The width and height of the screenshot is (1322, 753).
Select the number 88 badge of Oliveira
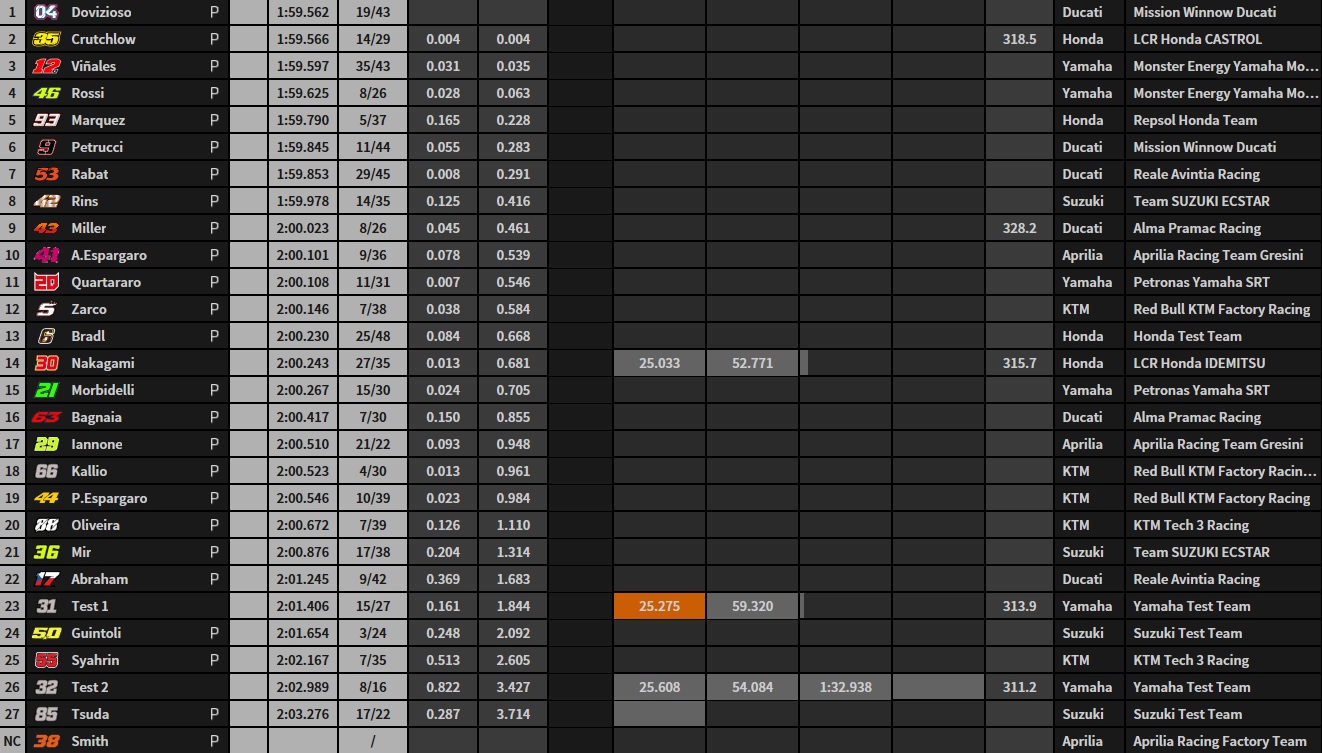pos(46,525)
